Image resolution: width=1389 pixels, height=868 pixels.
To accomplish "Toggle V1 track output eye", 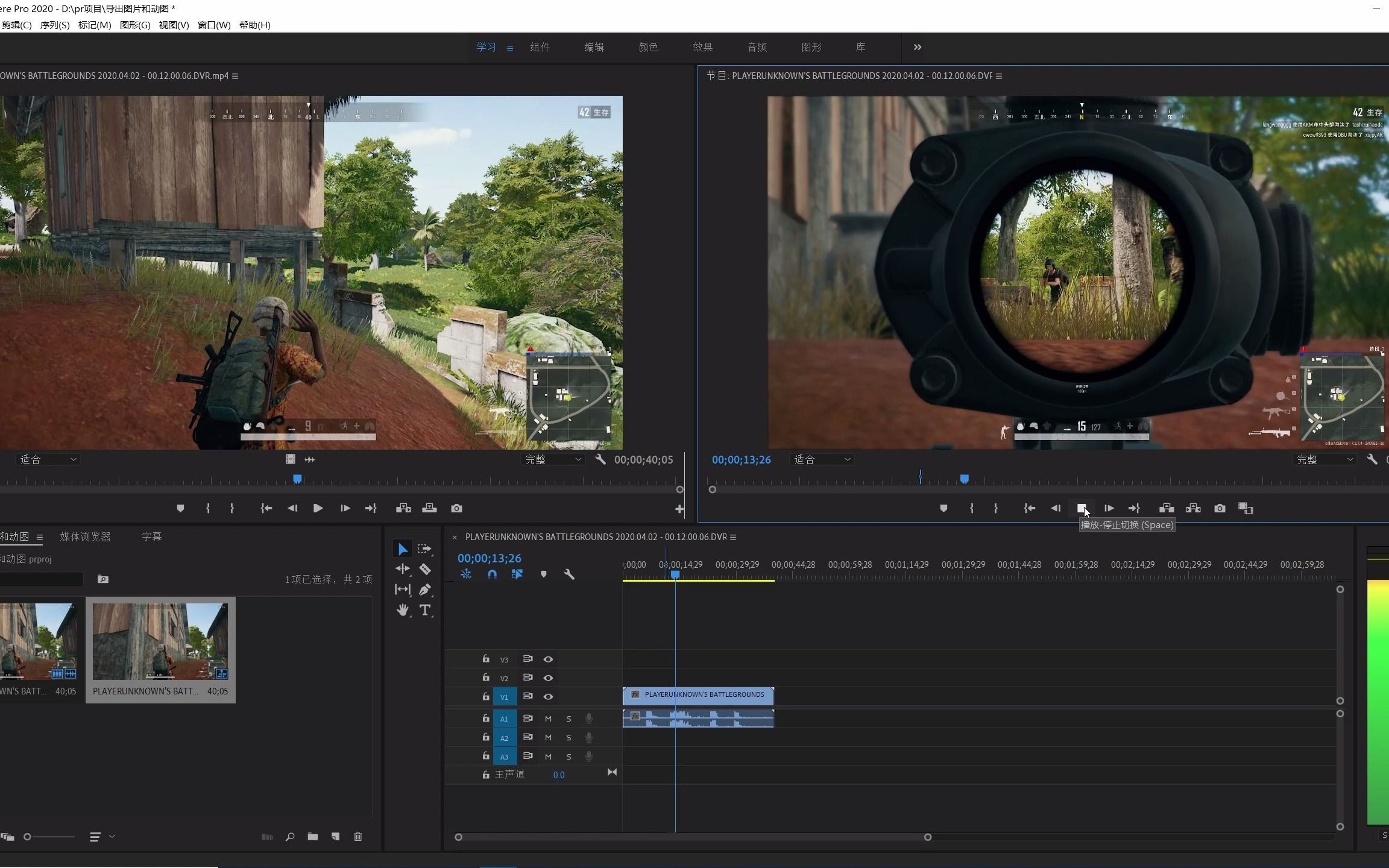I will tap(548, 697).
